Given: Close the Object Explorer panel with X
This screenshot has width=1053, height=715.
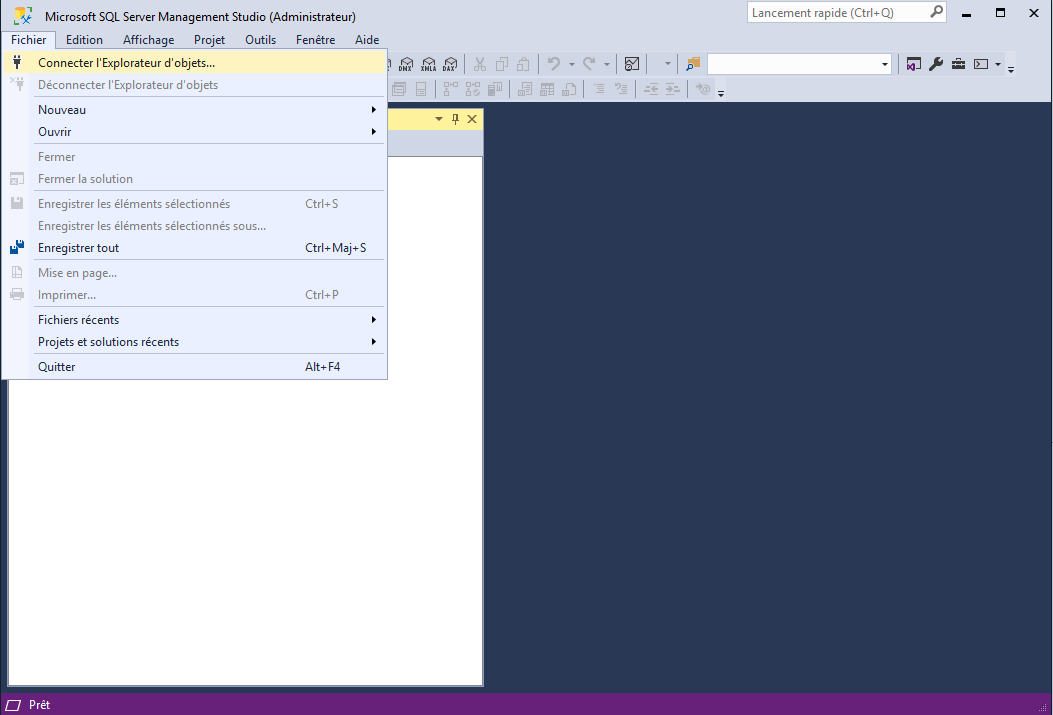Looking at the screenshot, I should coord(472,119).
